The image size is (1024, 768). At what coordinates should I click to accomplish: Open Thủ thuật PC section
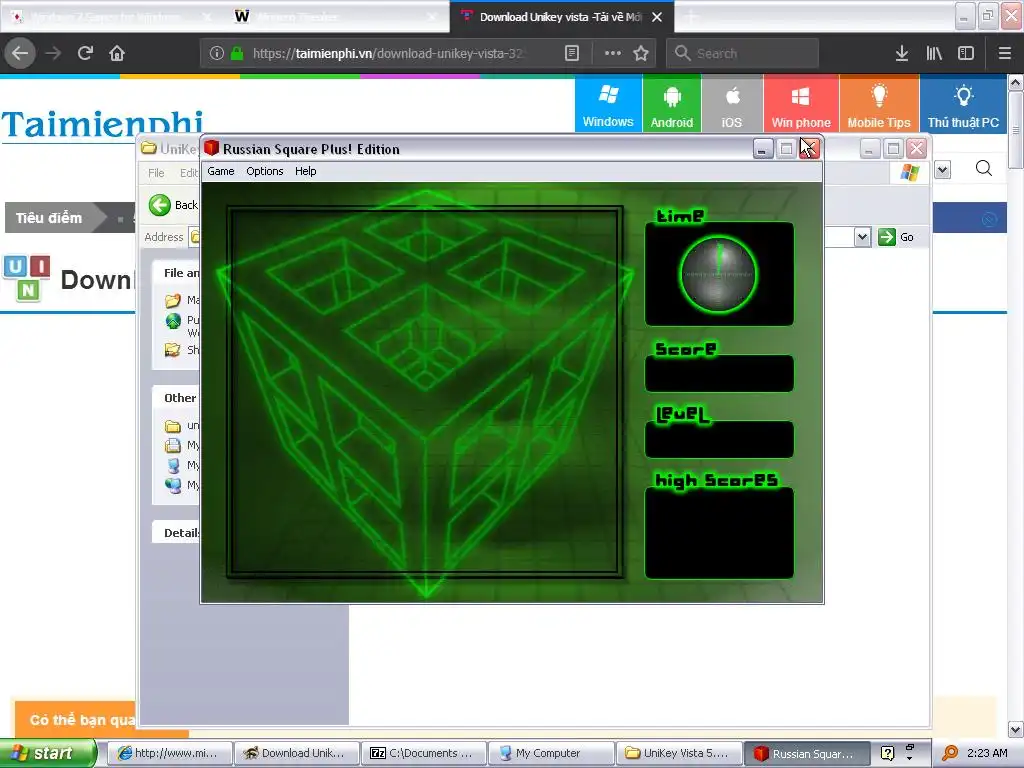963,104
